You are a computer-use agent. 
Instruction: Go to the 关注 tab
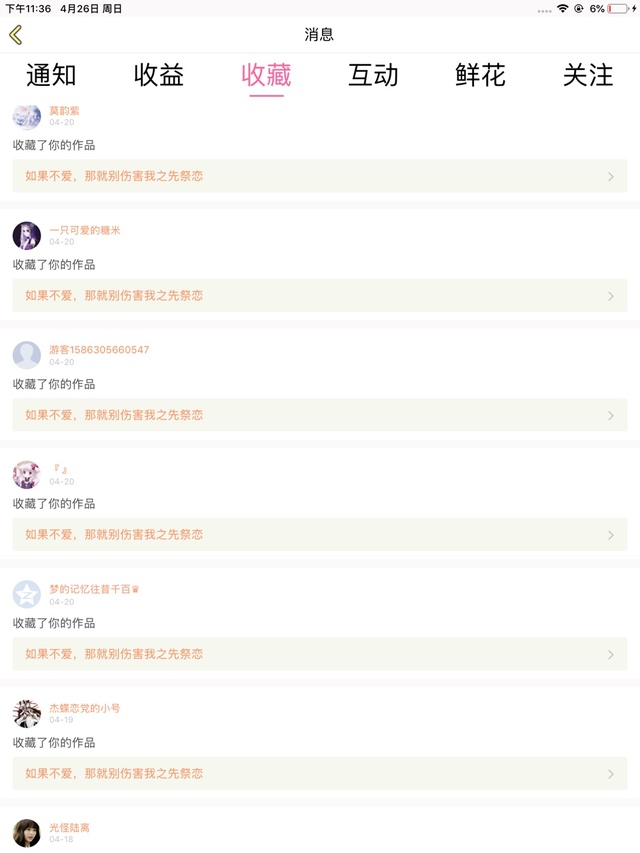click(x=588, y=75)
